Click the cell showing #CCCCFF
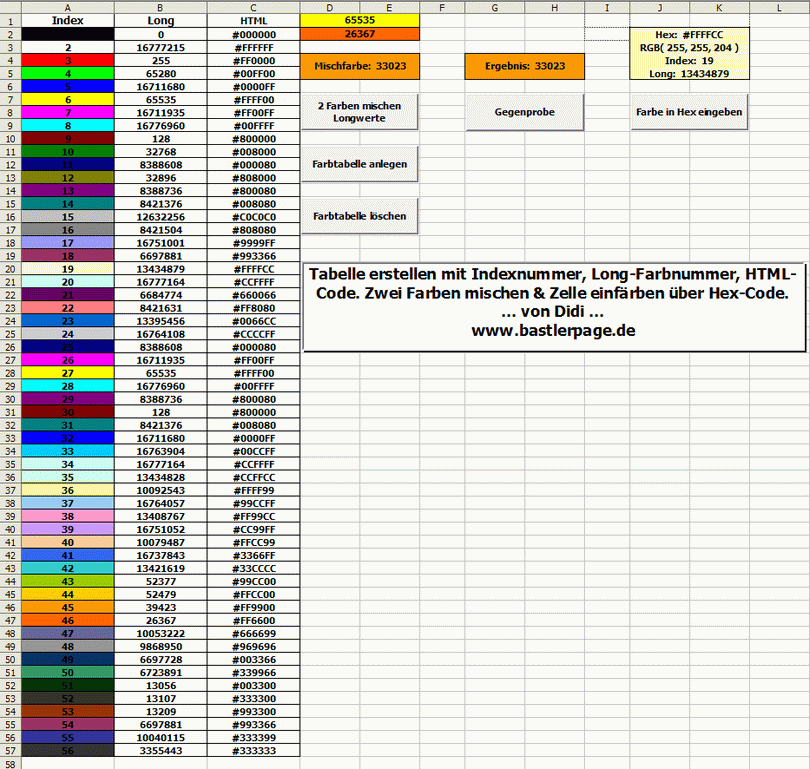The width and height of the screenshot is (810, 769). click(x=254, y=334)
